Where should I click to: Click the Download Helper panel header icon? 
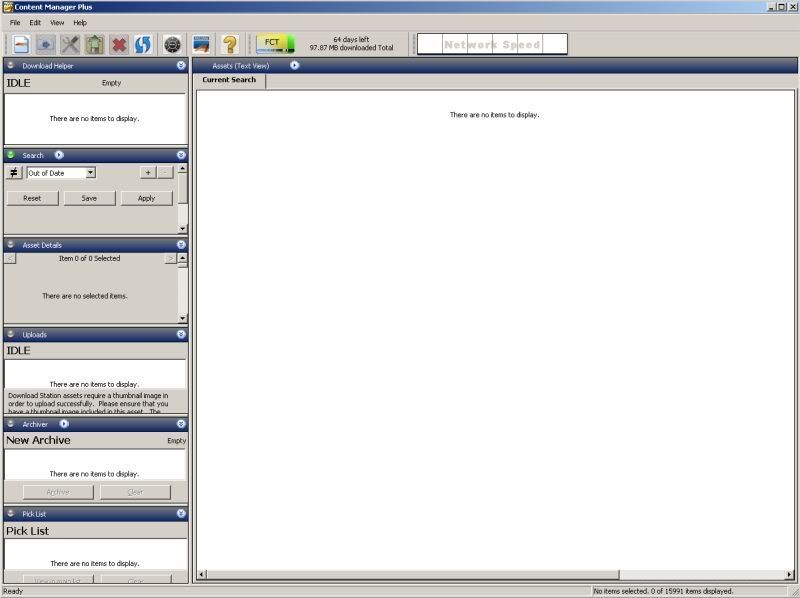point(11,65)
